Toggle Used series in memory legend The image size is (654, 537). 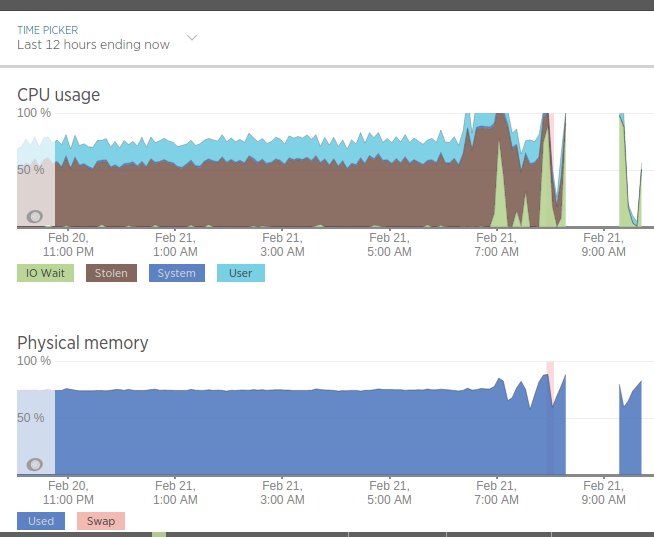41,521
